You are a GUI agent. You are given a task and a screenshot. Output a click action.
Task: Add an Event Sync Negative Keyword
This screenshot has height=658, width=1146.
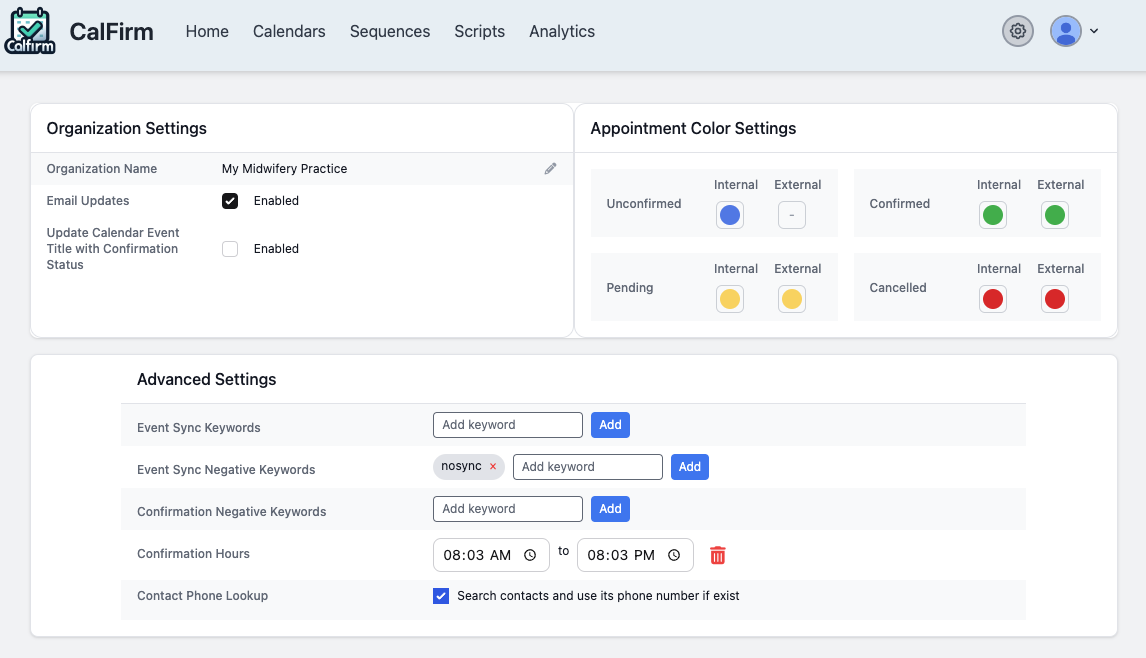690,467
